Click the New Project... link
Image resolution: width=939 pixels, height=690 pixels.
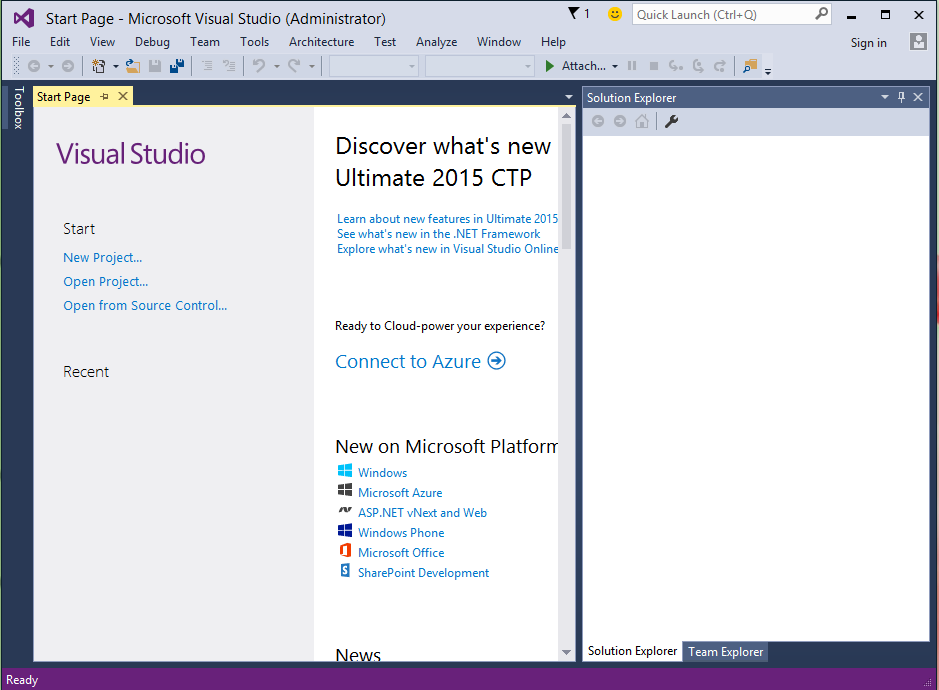[102, 258]
